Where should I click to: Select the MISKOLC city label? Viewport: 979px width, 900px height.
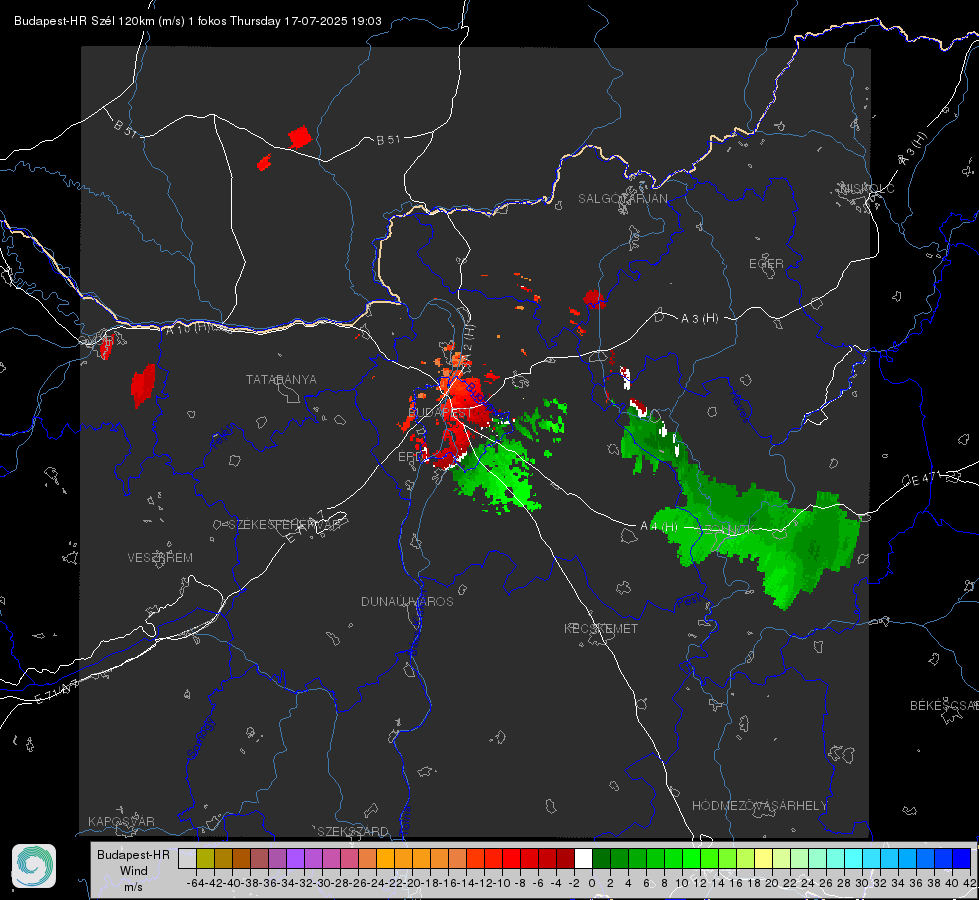867,188
